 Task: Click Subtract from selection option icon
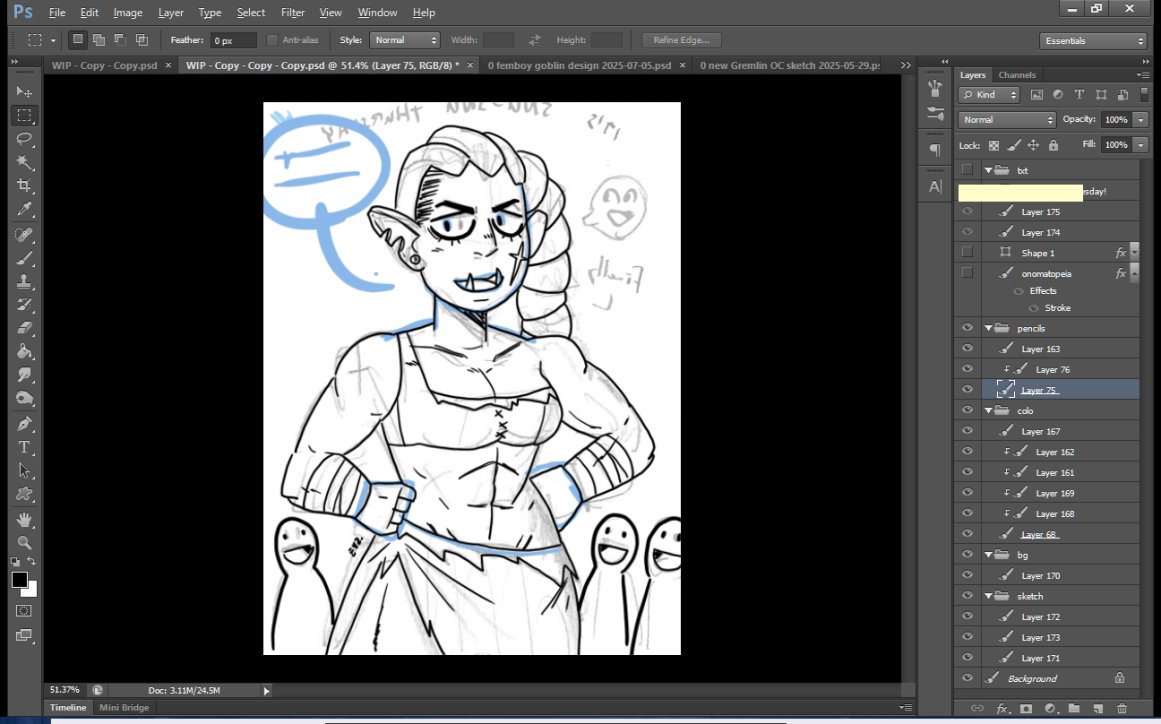[120, 40]
